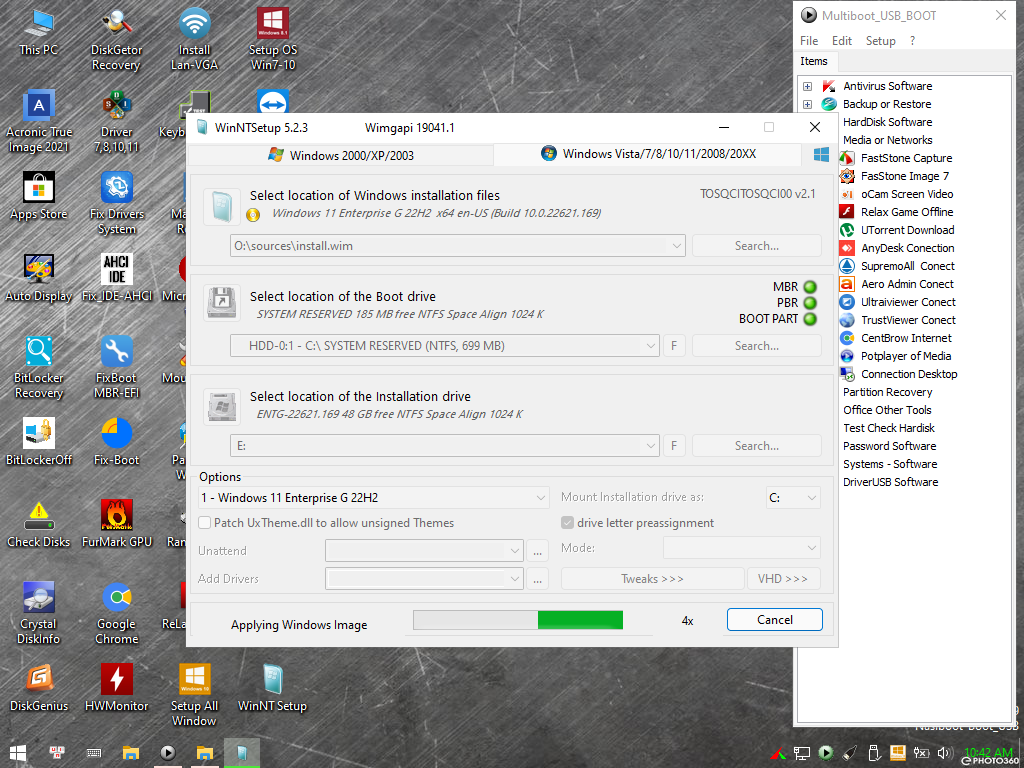Open Installation drive E: dropdown

[x=650, y=446]
